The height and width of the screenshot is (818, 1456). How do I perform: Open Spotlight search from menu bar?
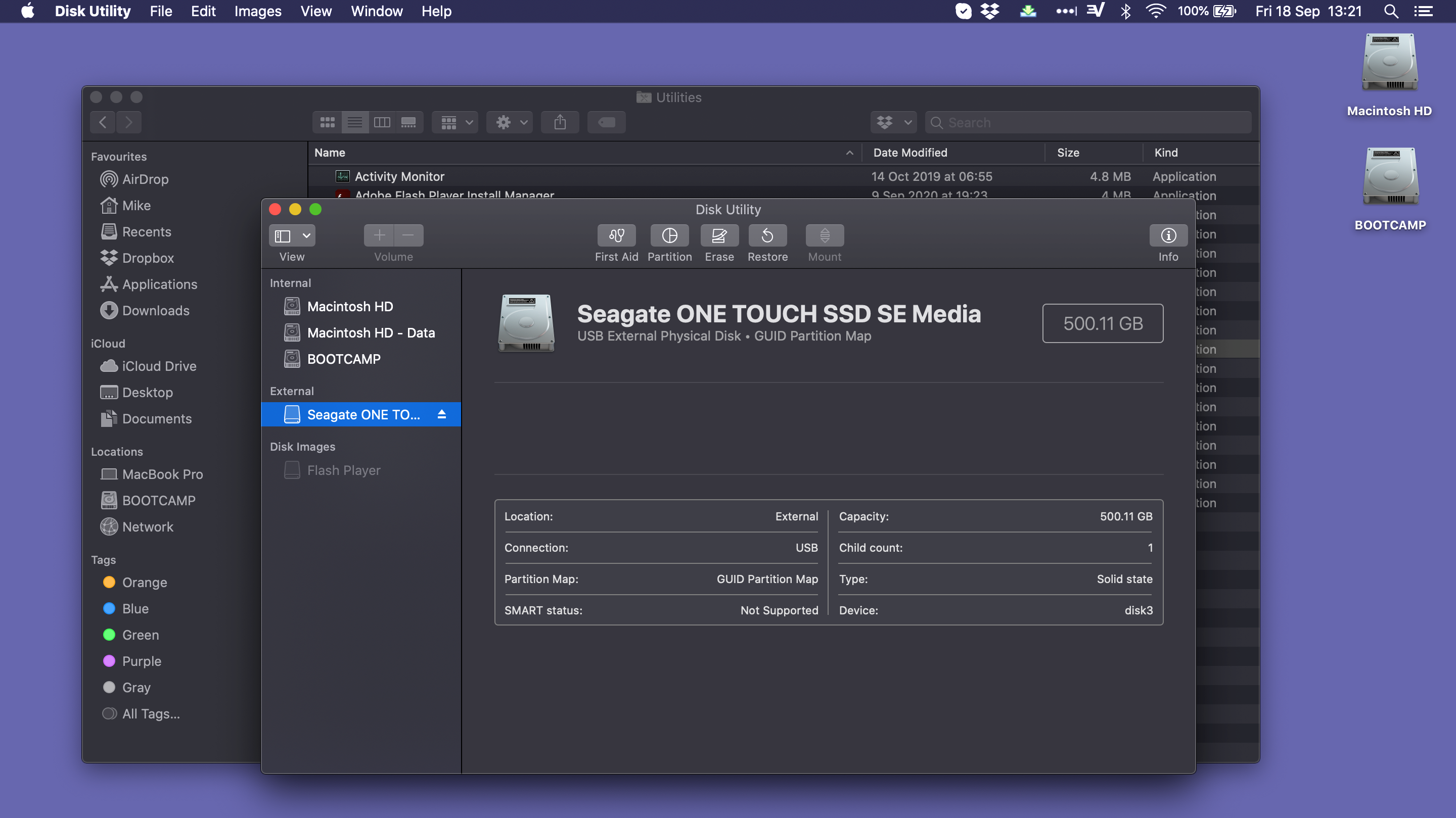point(1391,11)
